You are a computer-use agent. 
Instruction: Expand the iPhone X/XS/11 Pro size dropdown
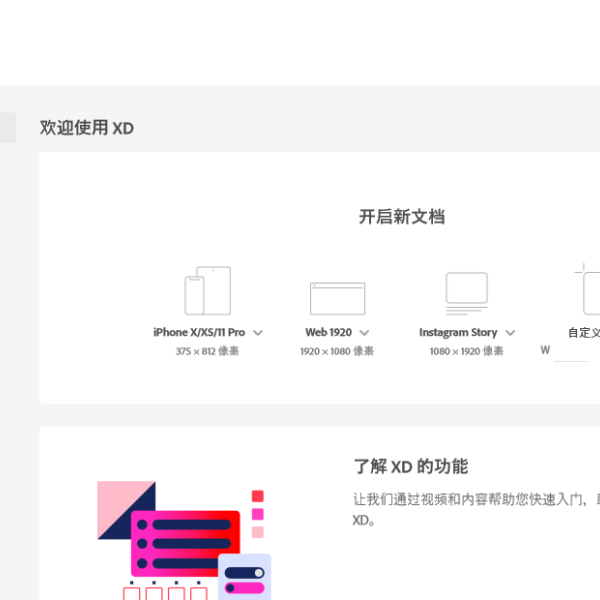point(258,333)
